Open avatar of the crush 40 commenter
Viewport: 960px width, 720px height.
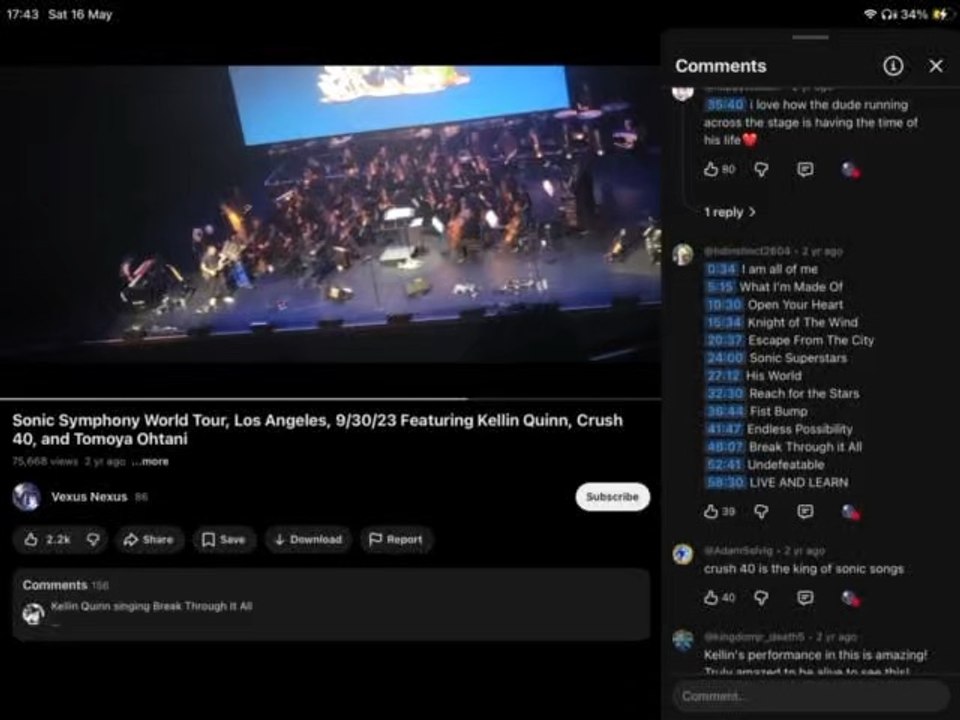[x=683, y=553]
